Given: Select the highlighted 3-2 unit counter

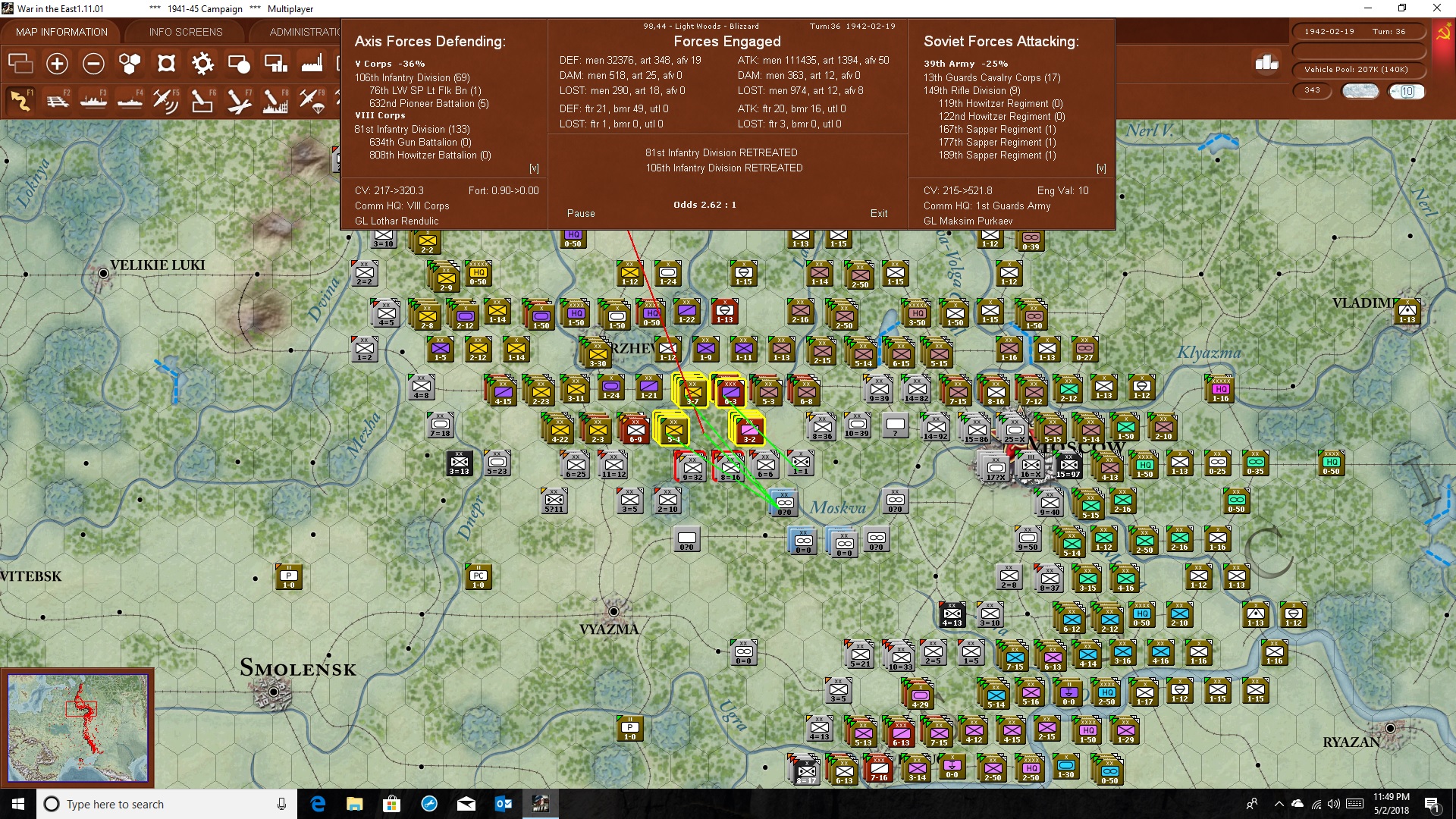Looking at the screenshot, I should point(748,429).
